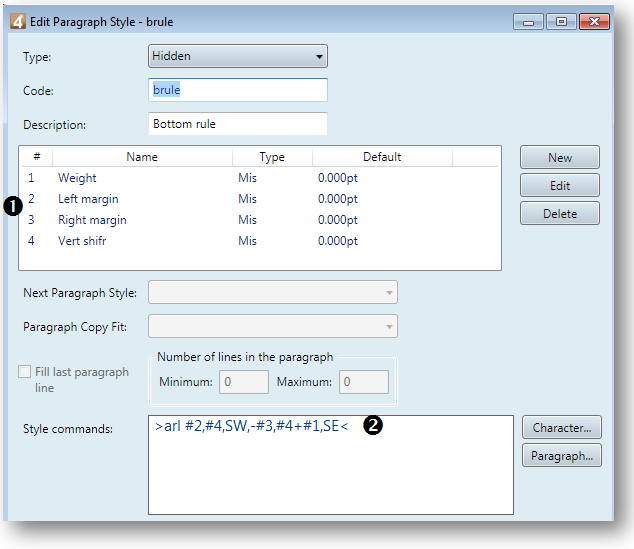Click the Default column header
The width and height of the screenshot is (634, 549).
click(x=382, y=157)
